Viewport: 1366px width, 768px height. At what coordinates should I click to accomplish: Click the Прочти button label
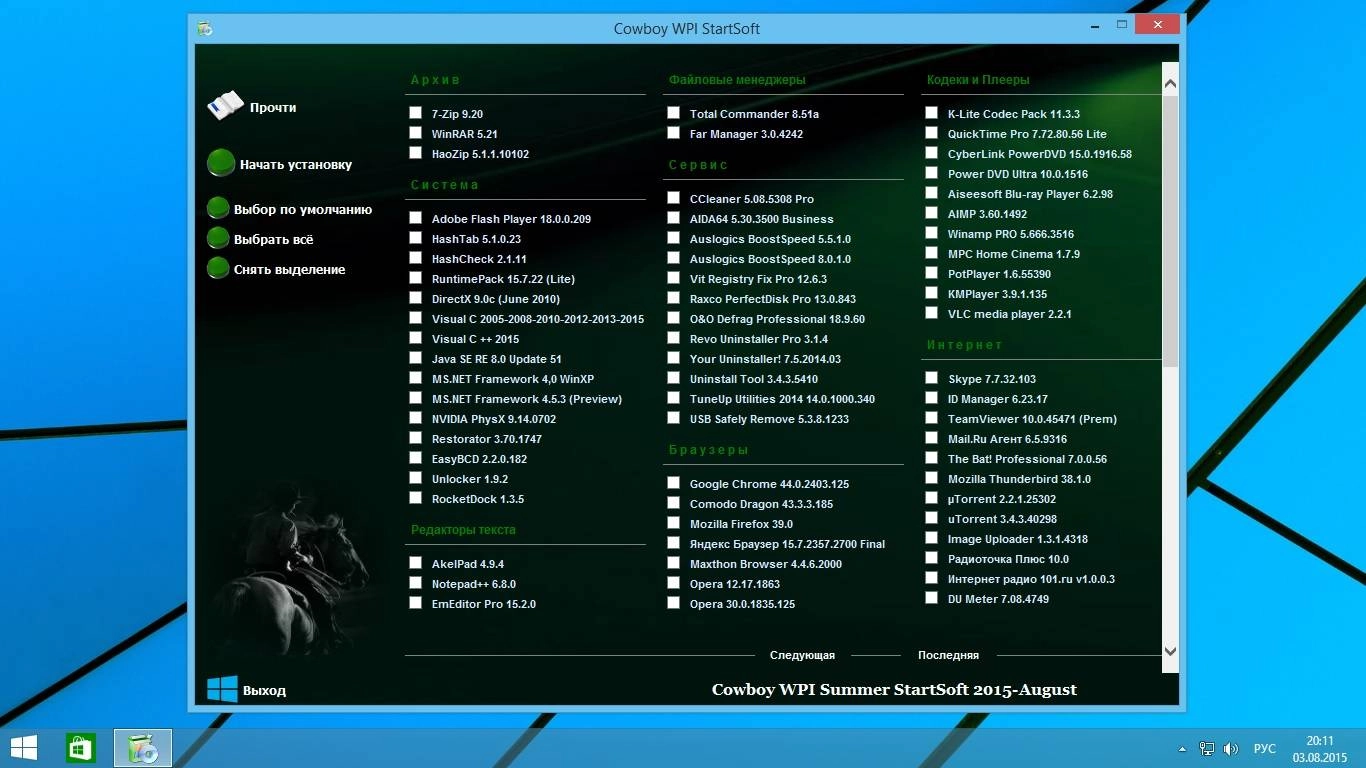[273, 107]
